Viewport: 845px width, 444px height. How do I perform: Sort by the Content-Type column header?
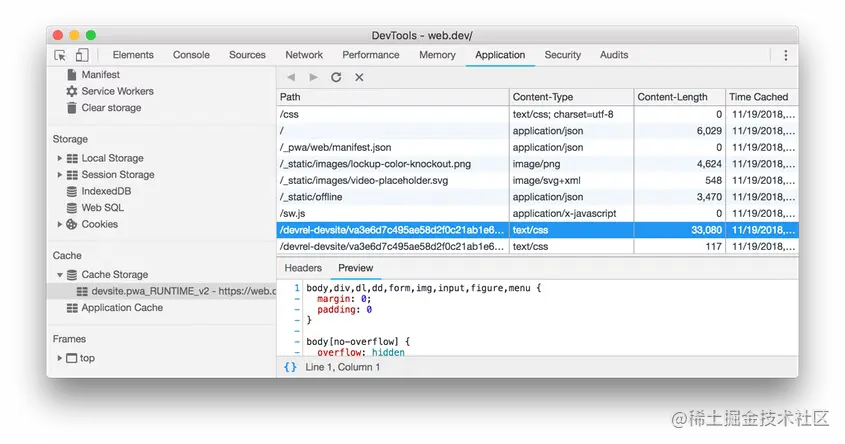(x=571, y=97)
